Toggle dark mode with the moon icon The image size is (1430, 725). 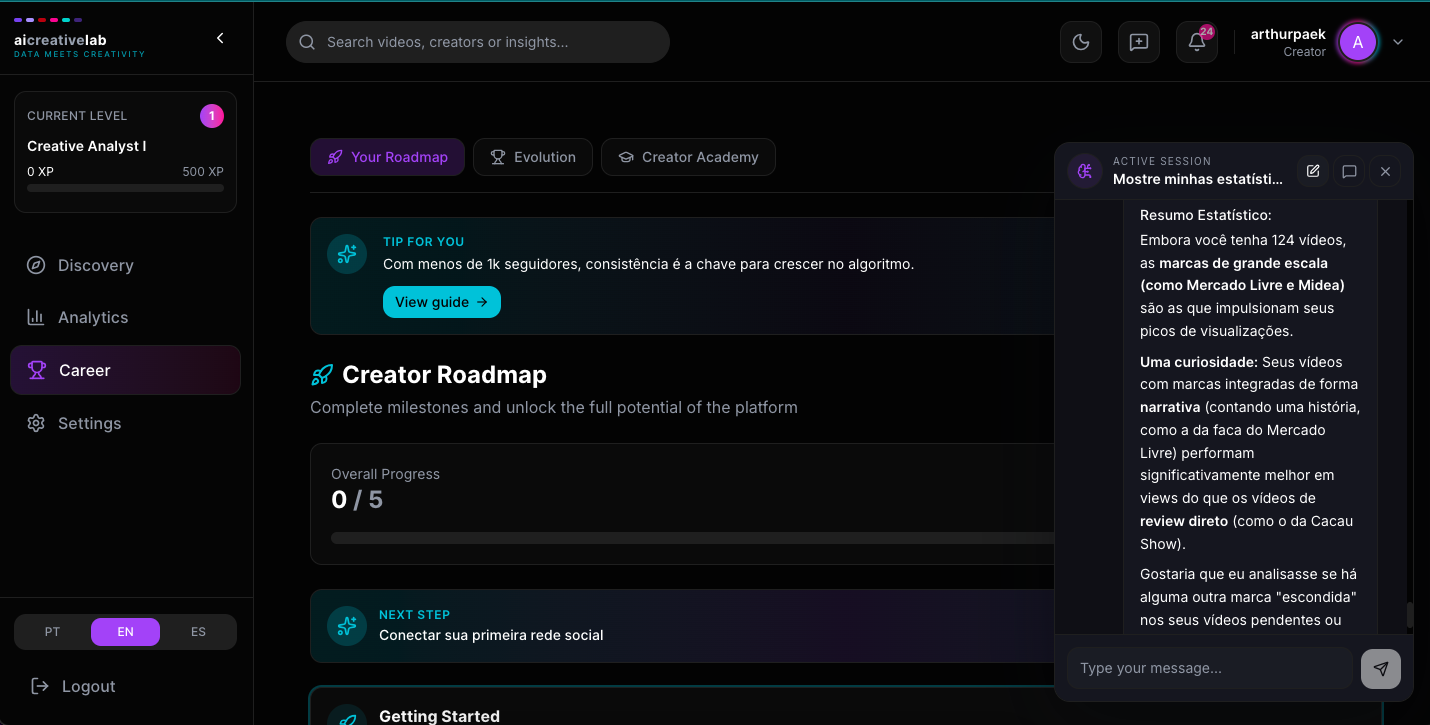[x=1081, y=42]
